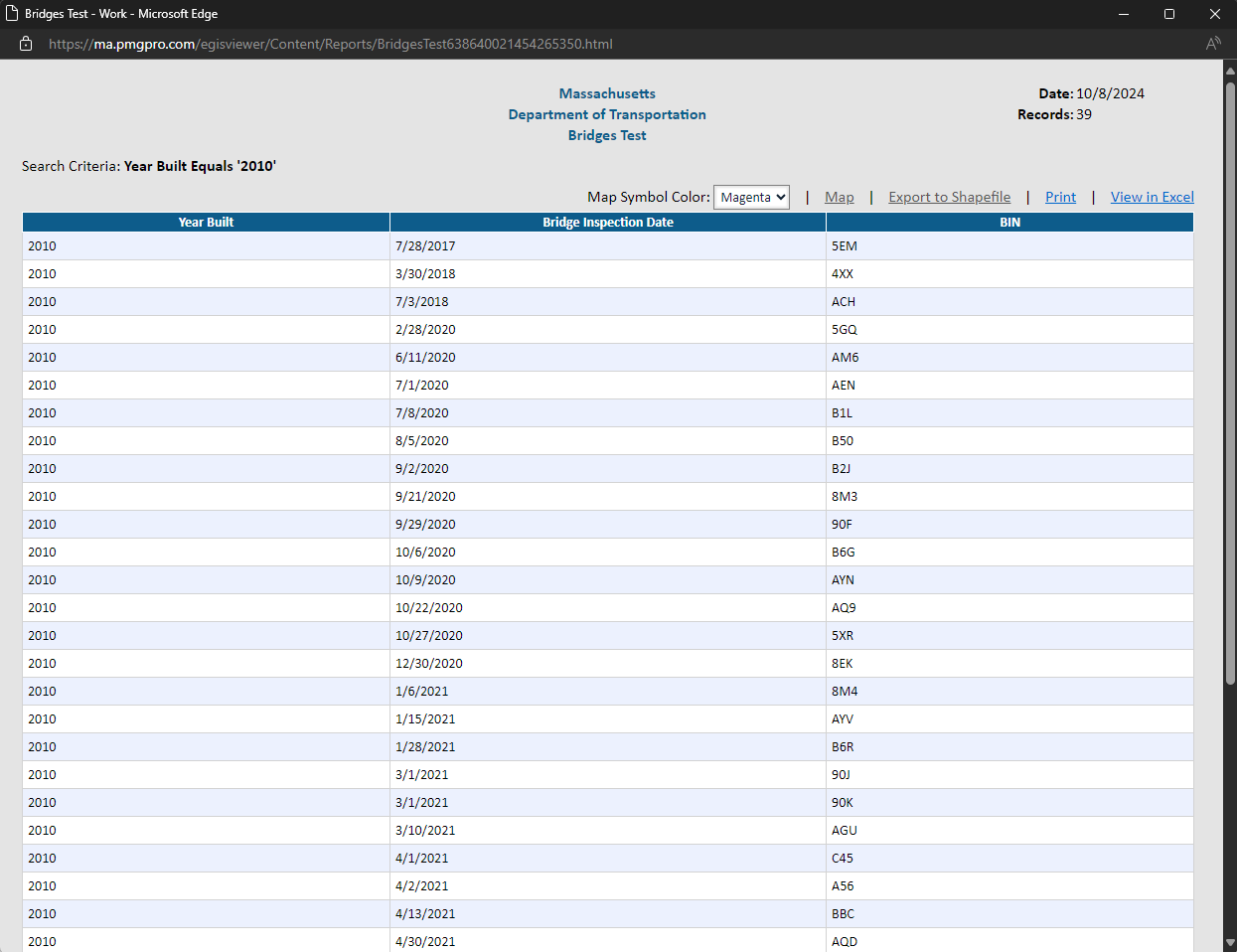The width and height of the screenshot is (1237, 952).
Task: Open the View in Excel link
Action: [1152, 198]
